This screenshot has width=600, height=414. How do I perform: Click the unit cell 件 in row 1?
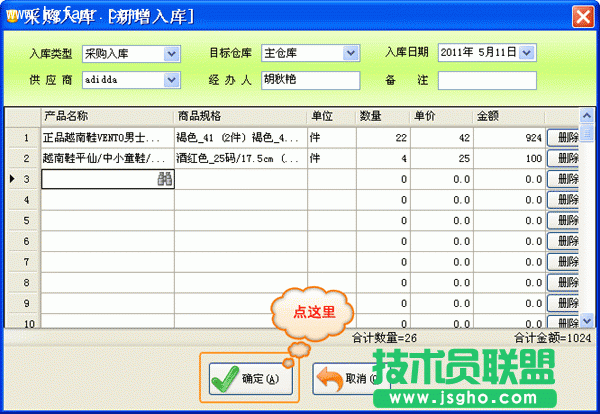click(x=332, y=138)
